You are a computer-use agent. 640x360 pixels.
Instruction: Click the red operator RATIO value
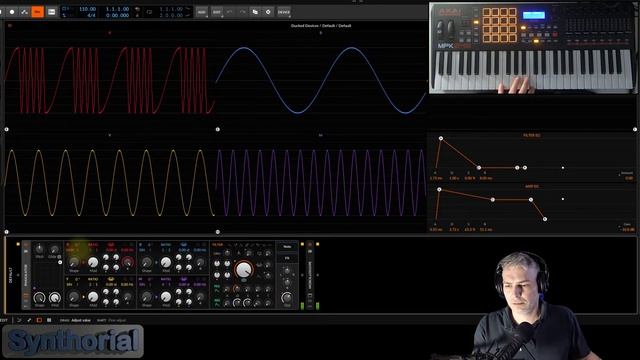[x=93, y=250]
